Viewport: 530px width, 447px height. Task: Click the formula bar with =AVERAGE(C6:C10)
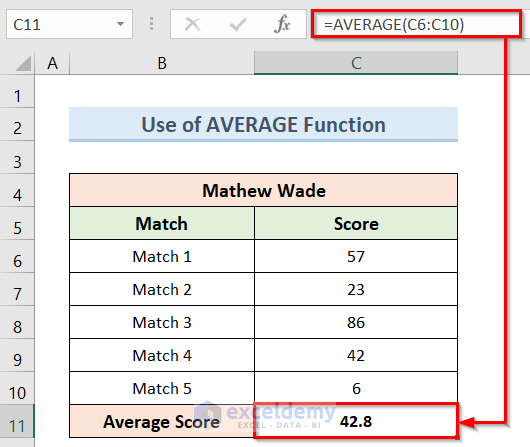[x=416, y=24]
